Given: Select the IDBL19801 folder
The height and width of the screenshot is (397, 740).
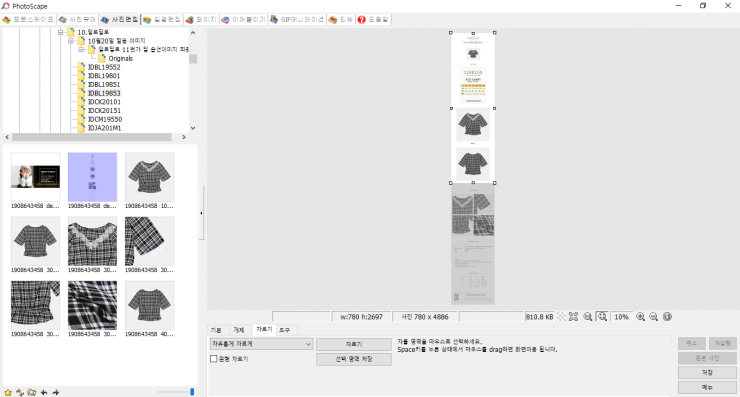Looking at the screenshot, I should pyautogui.click(x=104, y=76).
